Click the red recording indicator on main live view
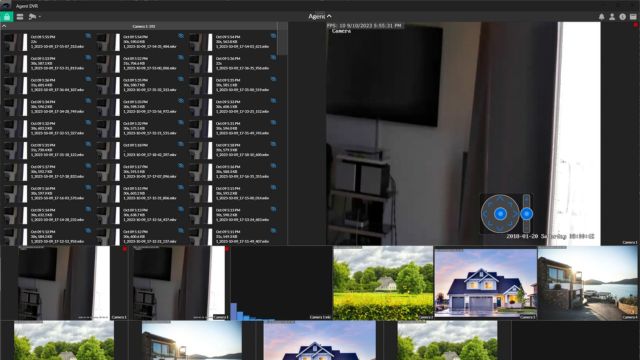 (636, 25)
